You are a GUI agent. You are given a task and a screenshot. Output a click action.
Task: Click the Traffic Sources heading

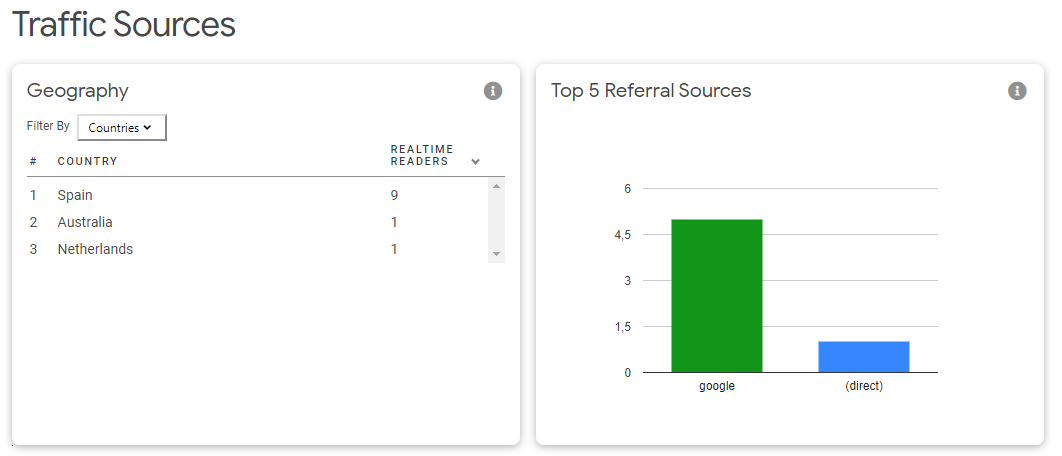(x=124, y=25)
